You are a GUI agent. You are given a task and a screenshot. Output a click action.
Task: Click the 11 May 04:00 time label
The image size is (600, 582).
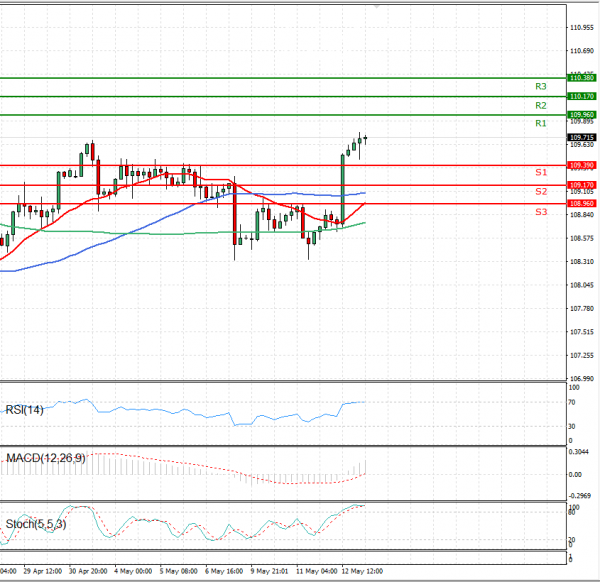tap(316, 571)
